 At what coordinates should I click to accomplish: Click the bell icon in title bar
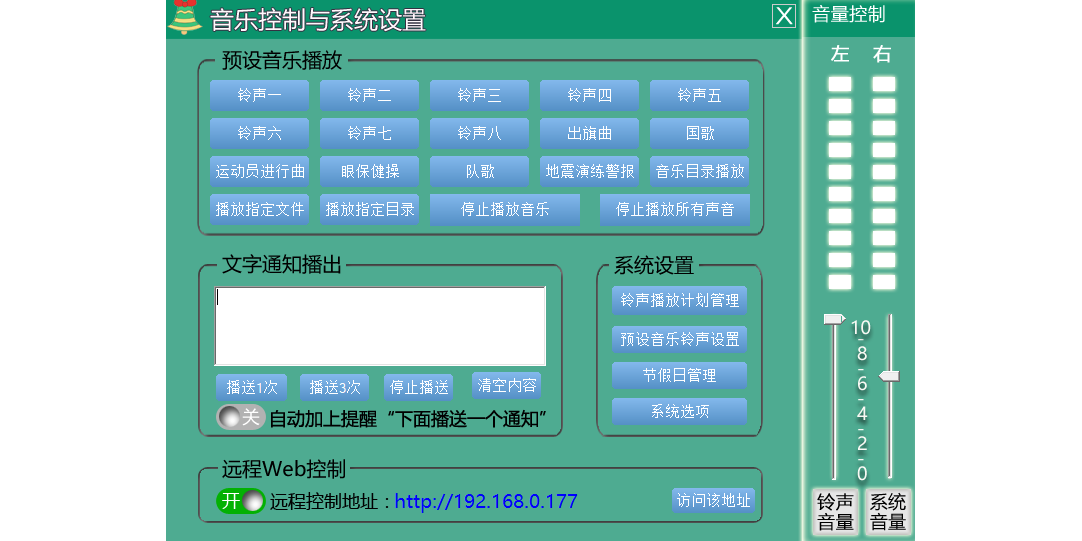(x=184, y=18)
